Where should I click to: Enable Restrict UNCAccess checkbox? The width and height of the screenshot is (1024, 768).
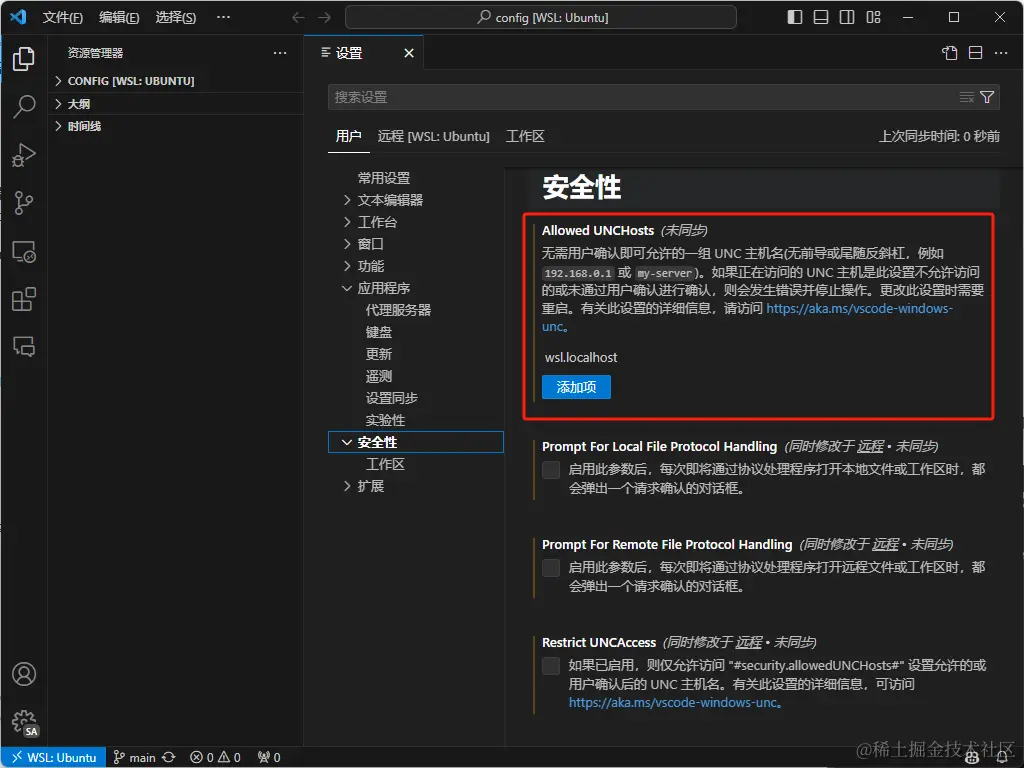click(x=551, y=665)
